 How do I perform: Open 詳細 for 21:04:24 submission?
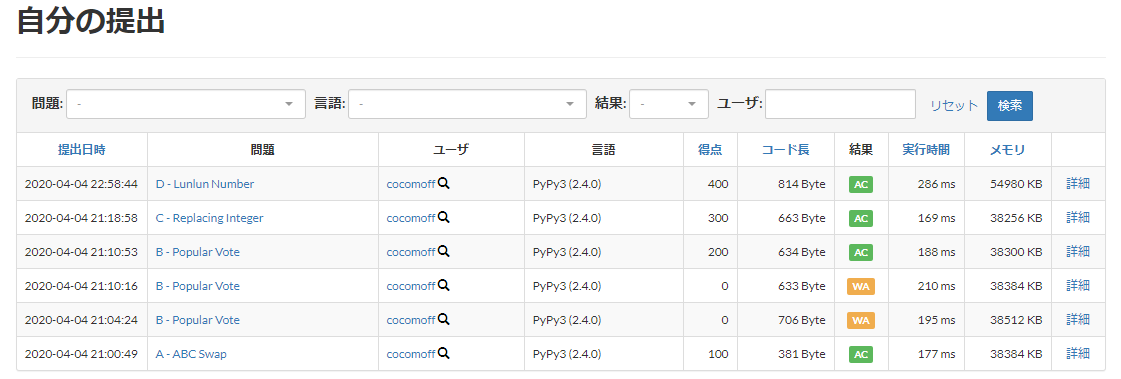1078,319
